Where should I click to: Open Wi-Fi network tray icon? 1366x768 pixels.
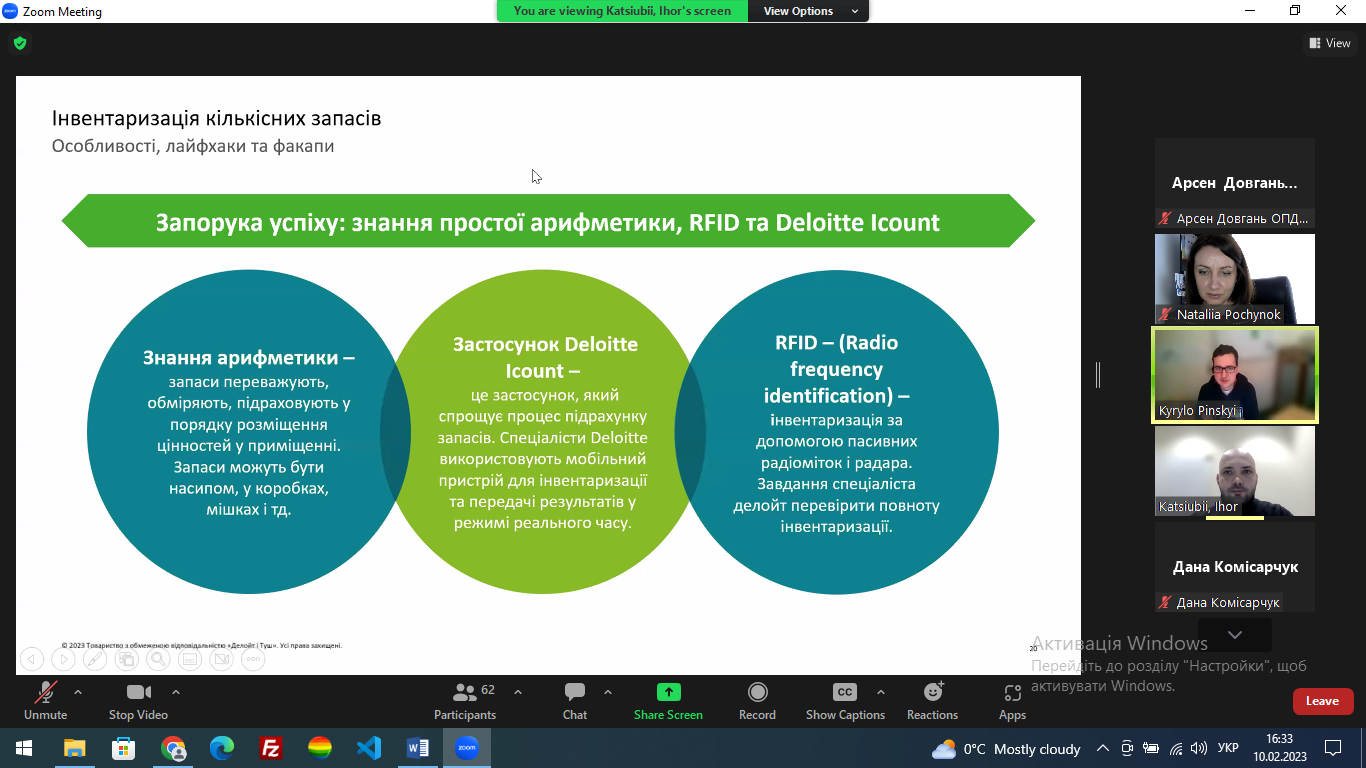[1175, 748]
